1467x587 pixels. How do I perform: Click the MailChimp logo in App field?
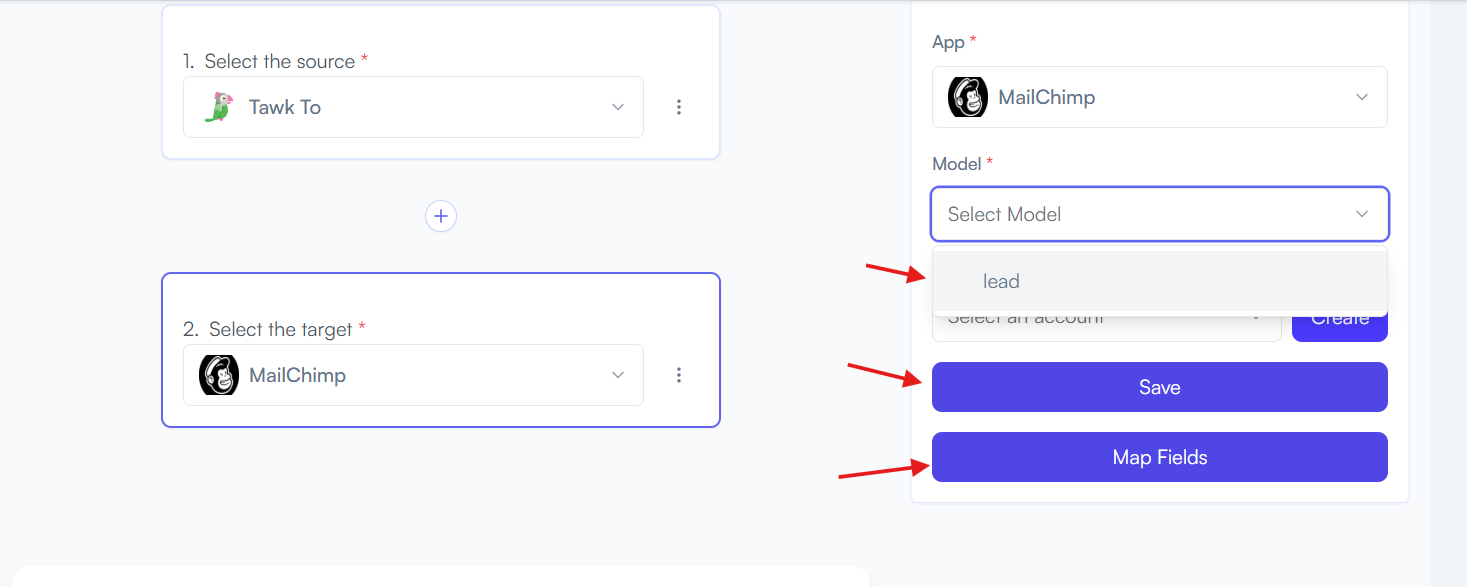967,97
